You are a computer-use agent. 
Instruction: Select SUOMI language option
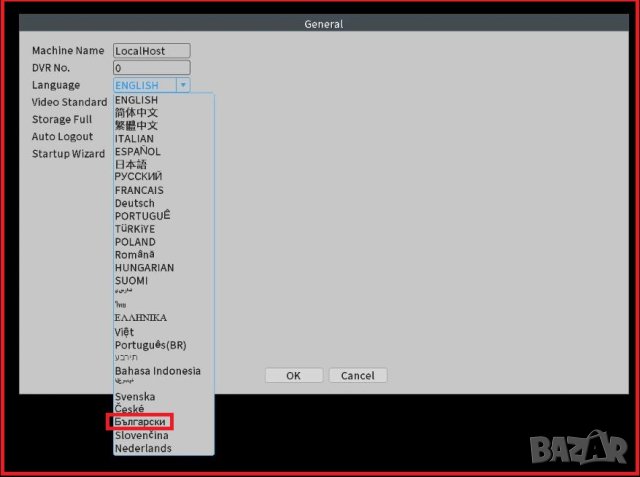[131, 281]
